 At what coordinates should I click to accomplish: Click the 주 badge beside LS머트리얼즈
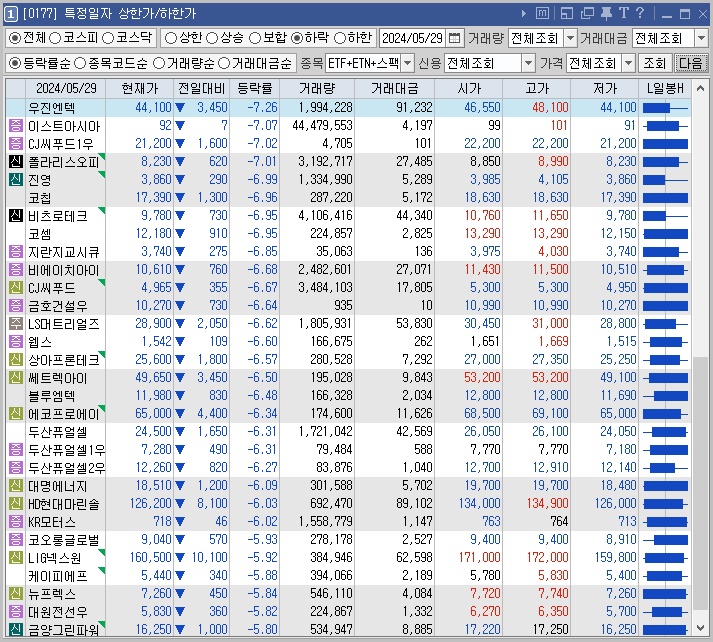click(15, 324)
